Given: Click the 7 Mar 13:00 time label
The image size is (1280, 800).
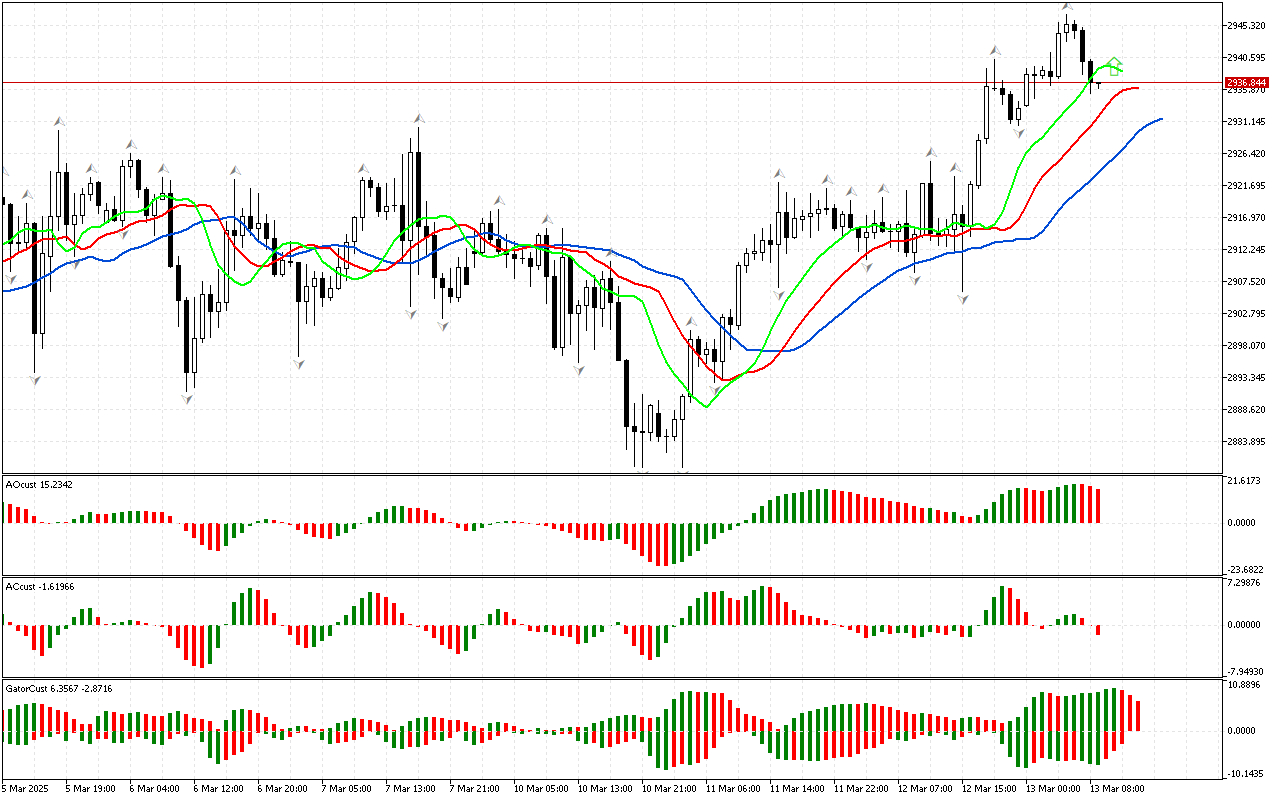Looking at the screenshot, I should coord(410,789).
